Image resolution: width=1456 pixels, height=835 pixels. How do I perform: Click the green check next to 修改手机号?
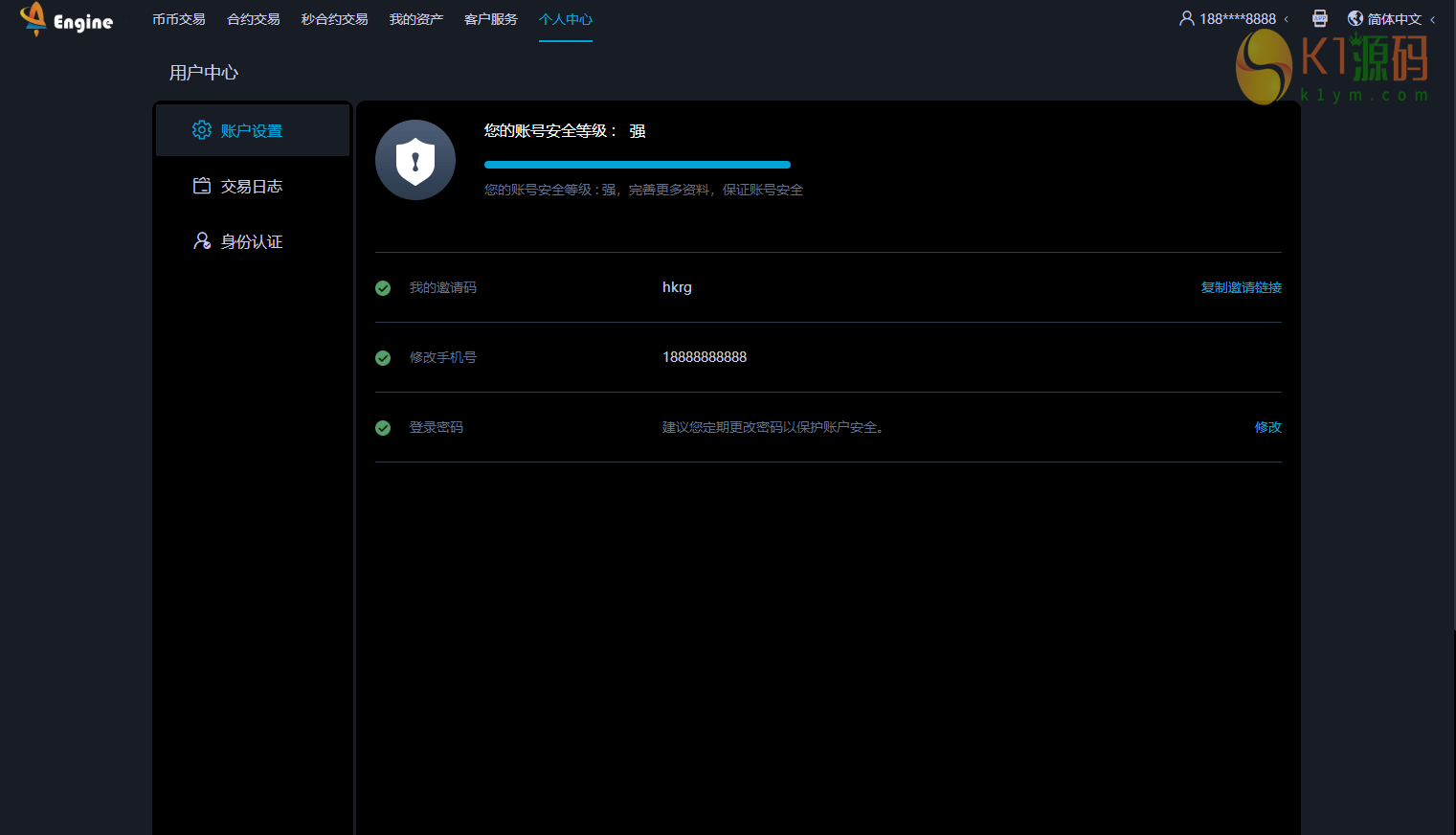(383, 358)
